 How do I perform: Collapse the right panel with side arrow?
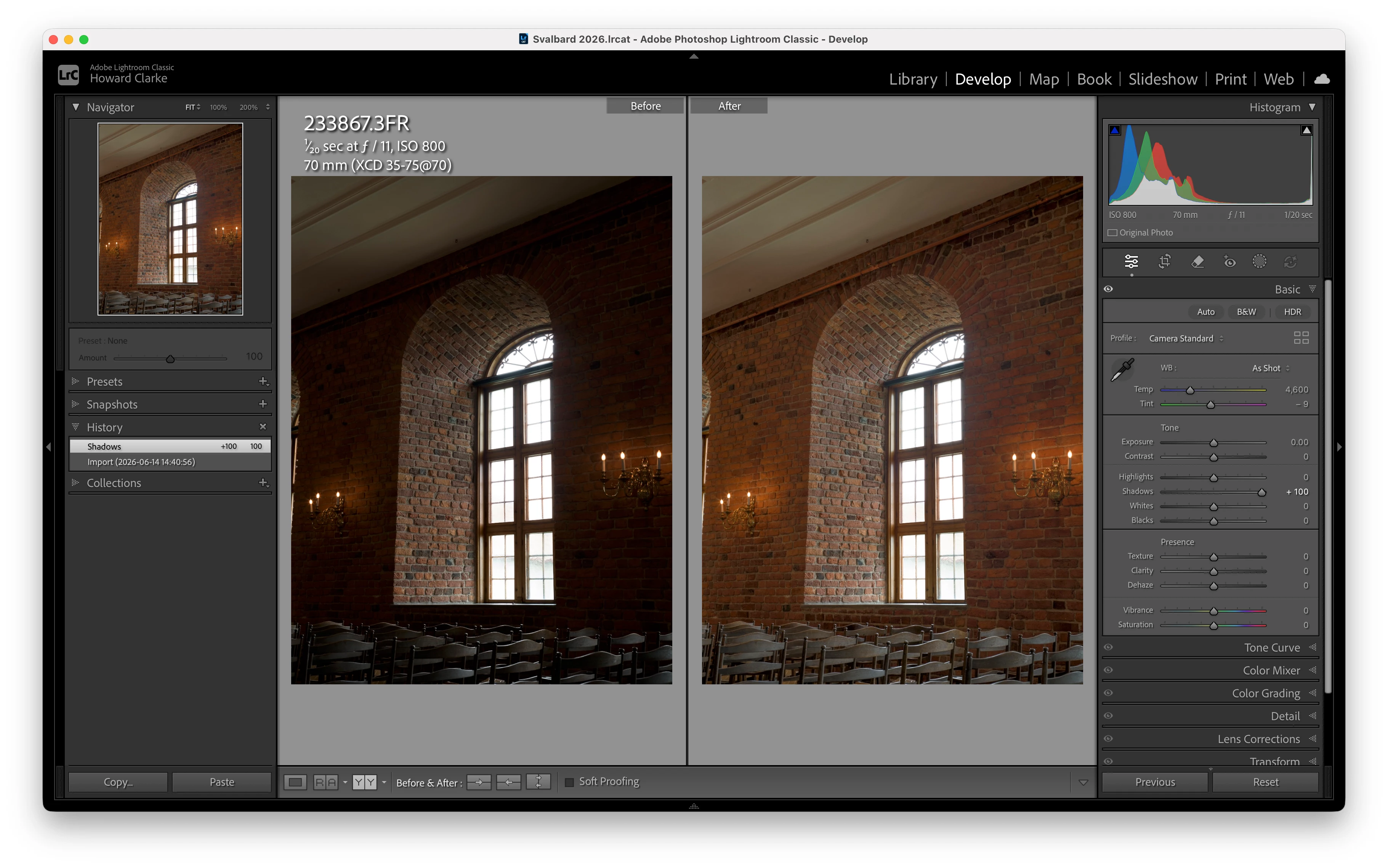click(1339, 447)
